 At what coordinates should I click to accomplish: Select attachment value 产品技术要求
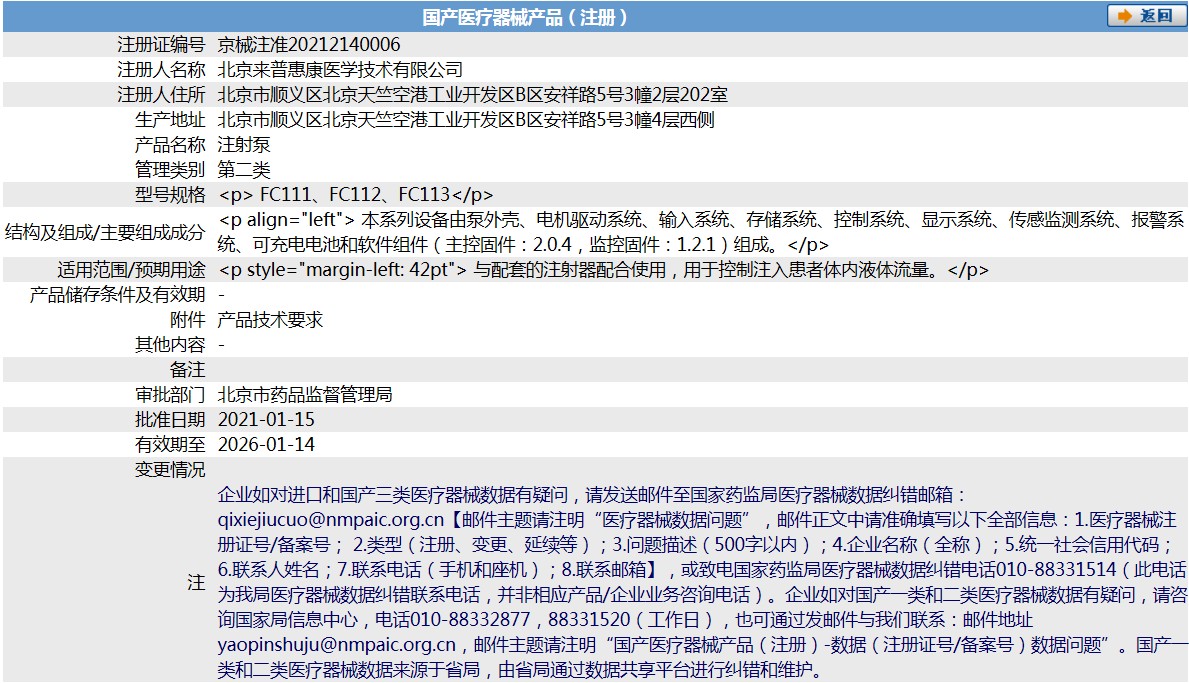(270, 320)
